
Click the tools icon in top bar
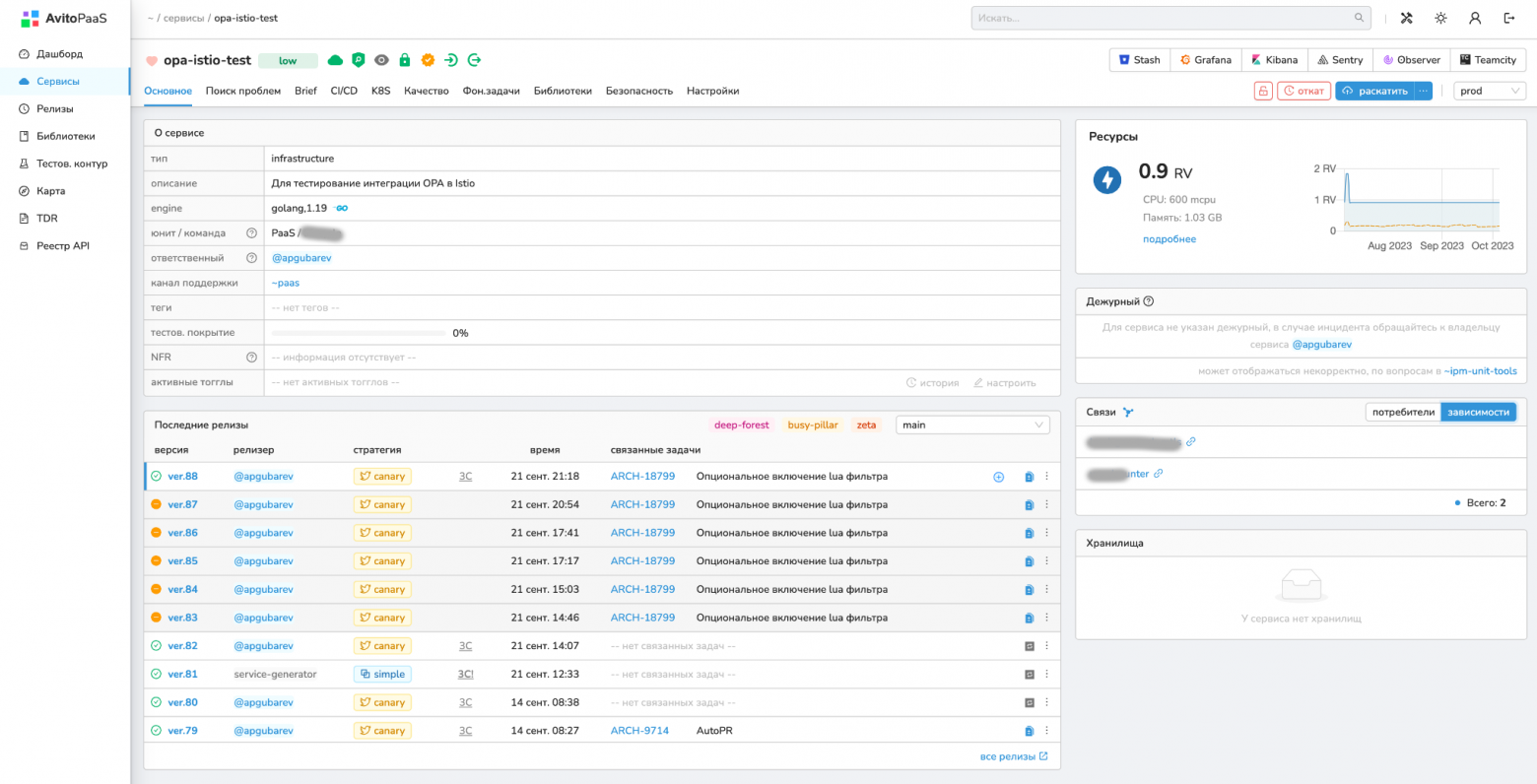1406,18
